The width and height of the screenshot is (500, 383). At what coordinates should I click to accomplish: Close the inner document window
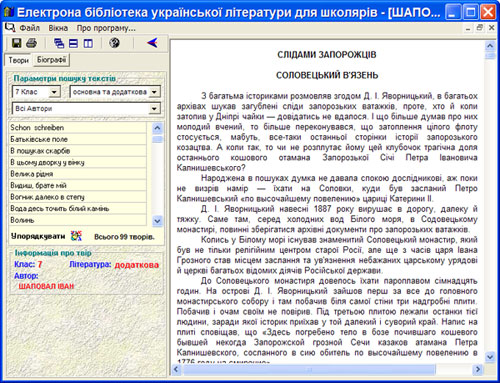pos(491,28)
